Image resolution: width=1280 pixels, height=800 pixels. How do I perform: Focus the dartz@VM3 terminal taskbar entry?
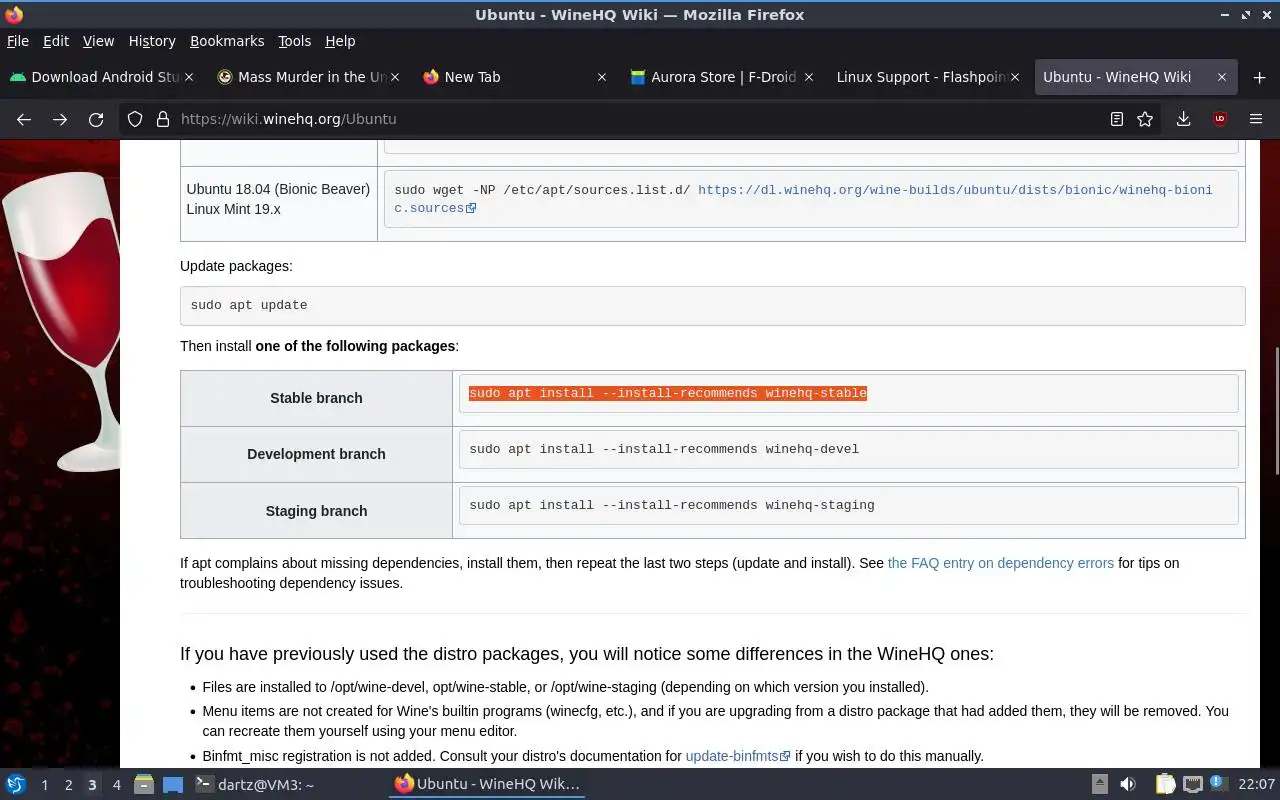(255, 785)
